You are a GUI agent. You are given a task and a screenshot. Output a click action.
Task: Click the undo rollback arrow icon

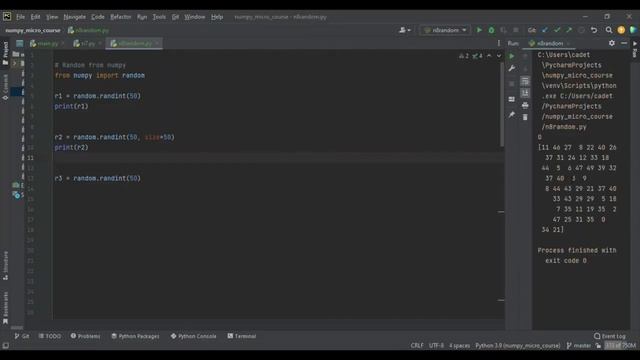point(594,30)
